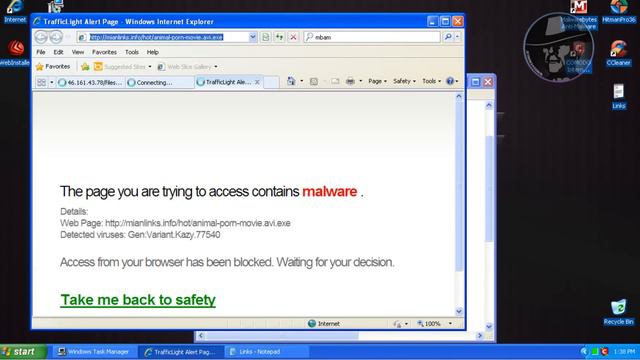Open the File menu

tap(41, 52)
